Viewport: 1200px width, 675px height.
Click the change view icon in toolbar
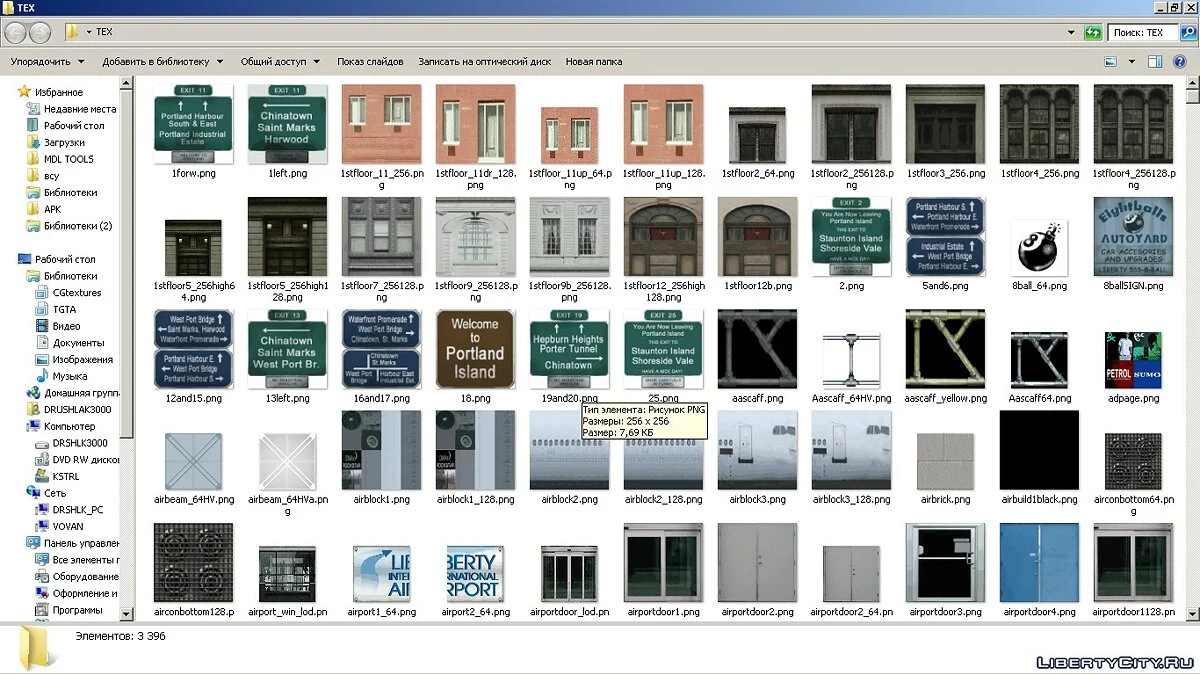(x=1111, y=62)
